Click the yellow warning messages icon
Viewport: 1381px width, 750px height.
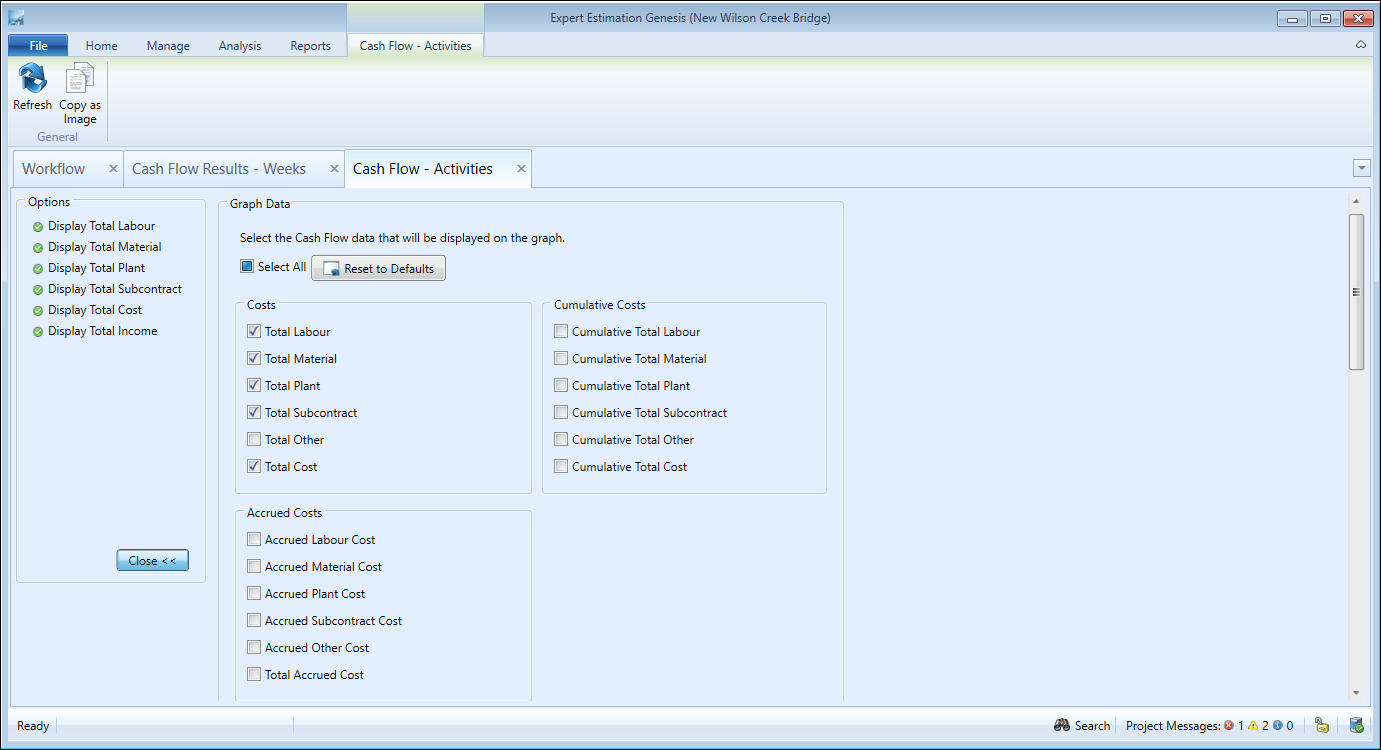pos(1253,725)
